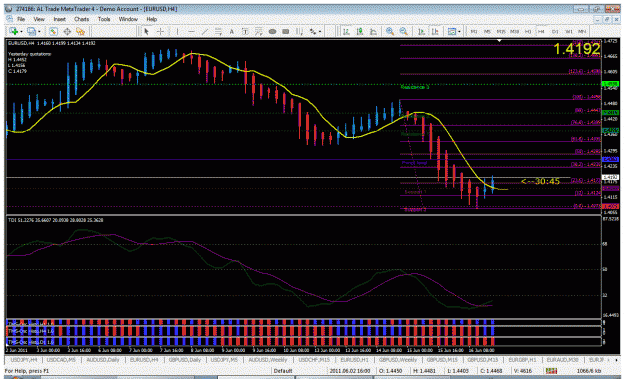Select the Horizontal Line tool
The height and width of the screenshot is (379, 625).
191,31
